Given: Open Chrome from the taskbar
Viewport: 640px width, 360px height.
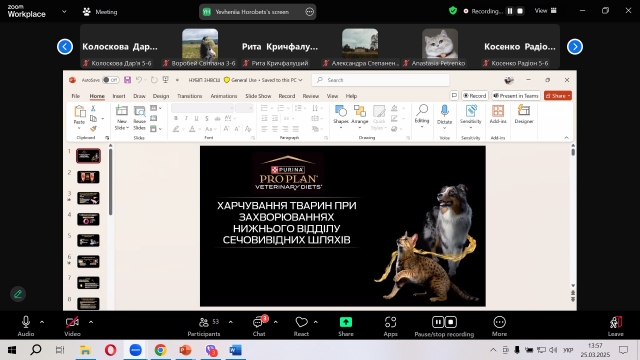Looking at the screenshot, I should (160, 350).
